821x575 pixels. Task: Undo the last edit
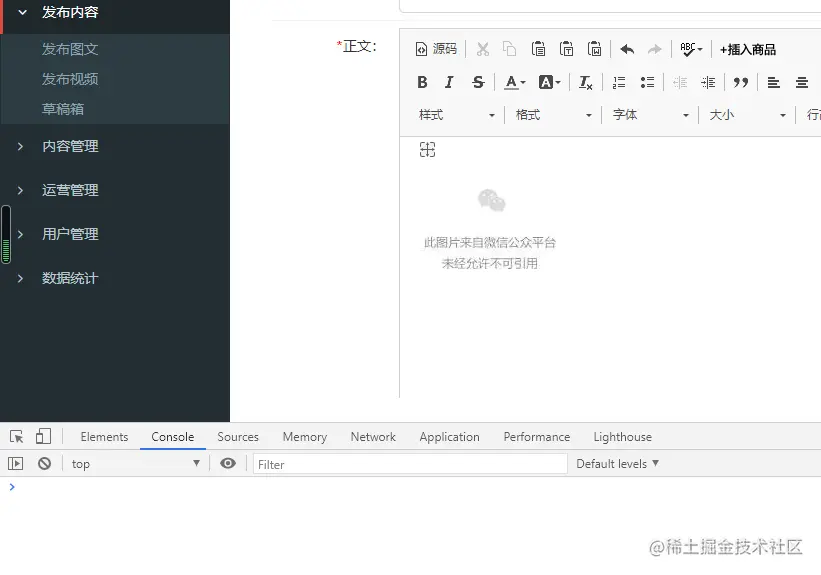pyautogui.click(x=627, y=49)
